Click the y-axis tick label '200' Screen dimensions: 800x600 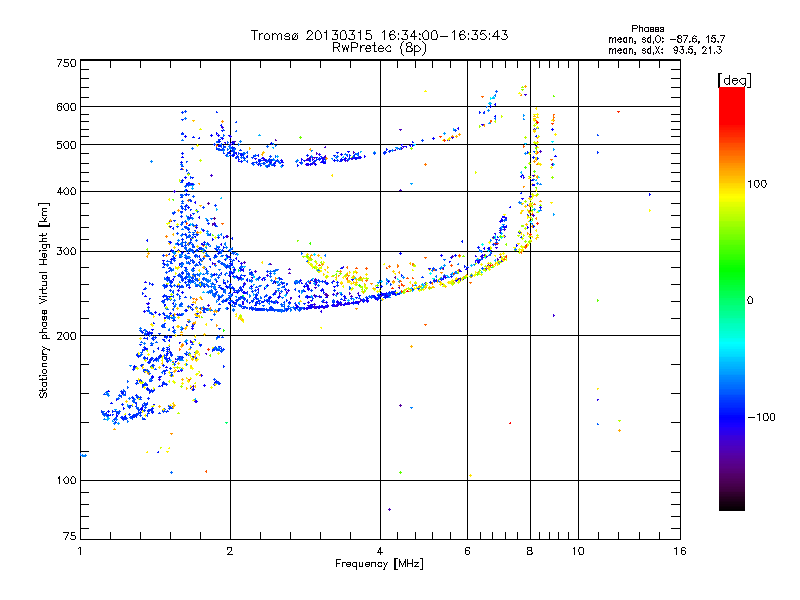[66, 336]
